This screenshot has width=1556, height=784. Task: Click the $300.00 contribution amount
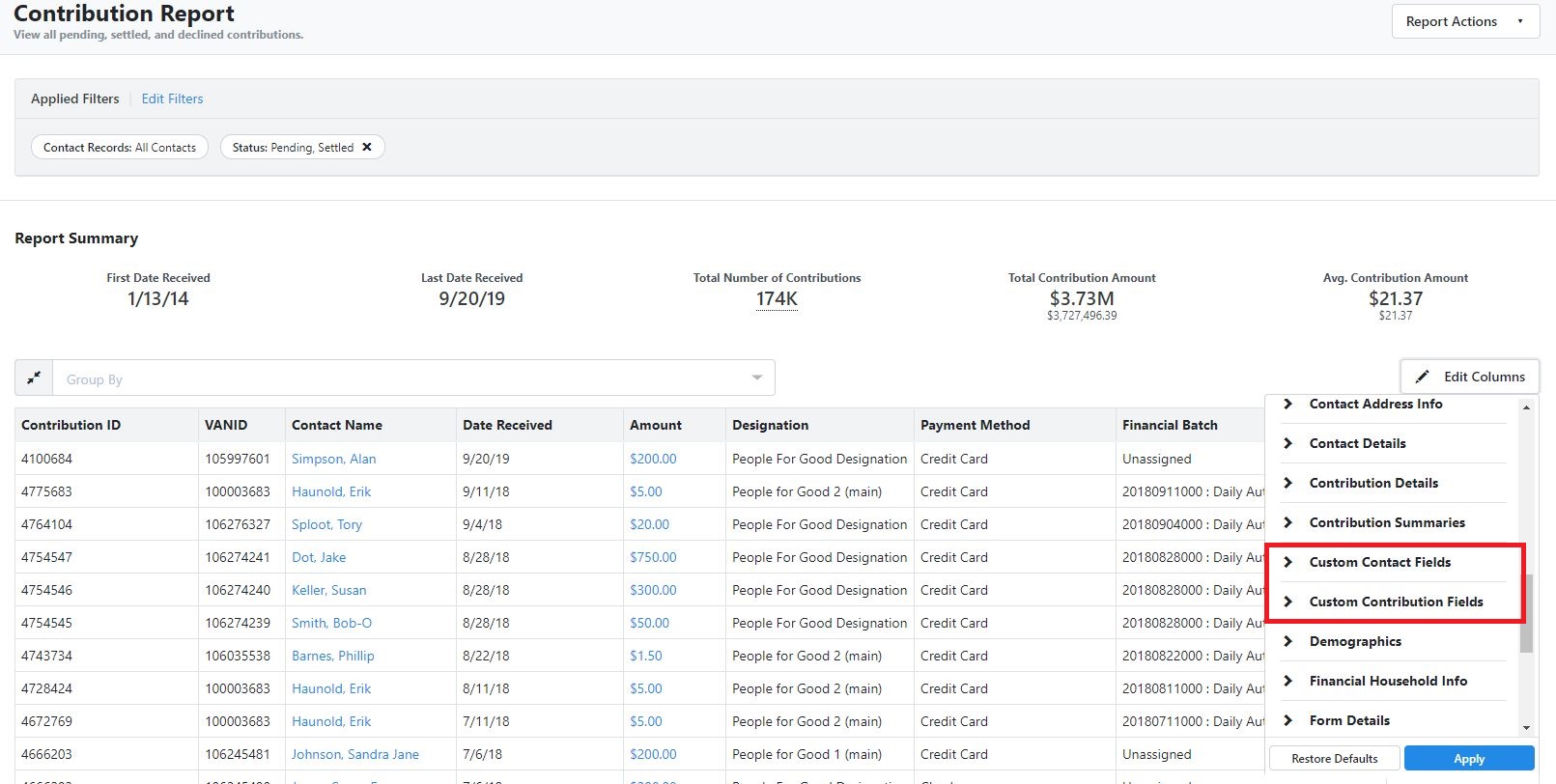(x=653, y=590)
